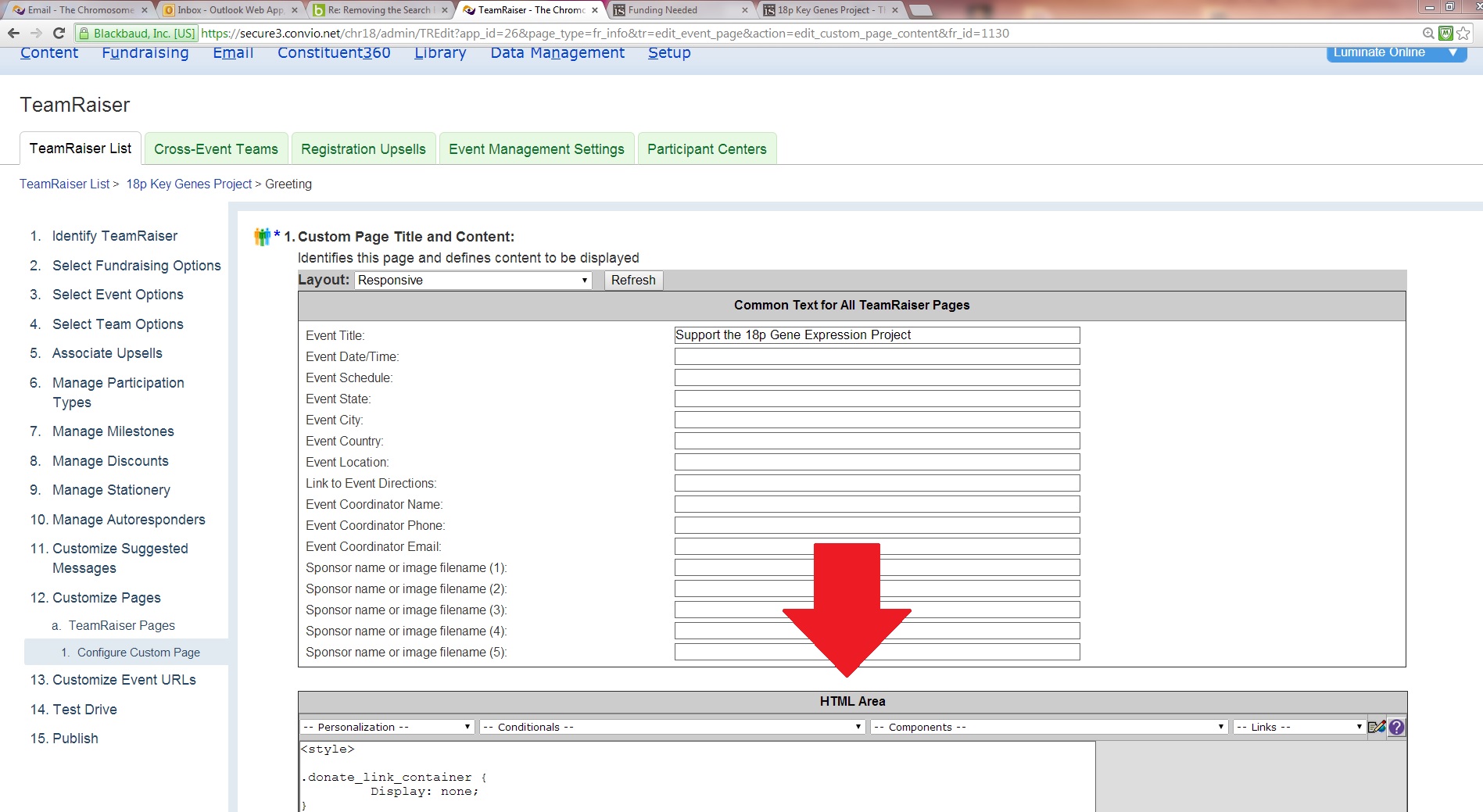Click in the HTML Area code textarea
The width and height of the screenshot is (1483, 812).
click(x=697, y=777)
